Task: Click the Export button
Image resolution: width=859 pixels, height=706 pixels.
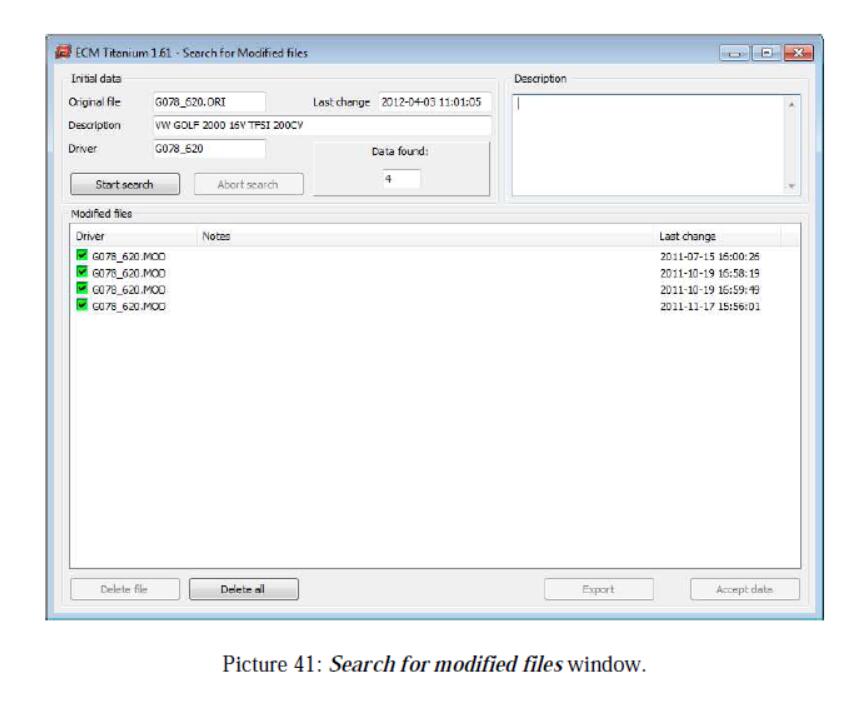Action: [x=599, y=589]
